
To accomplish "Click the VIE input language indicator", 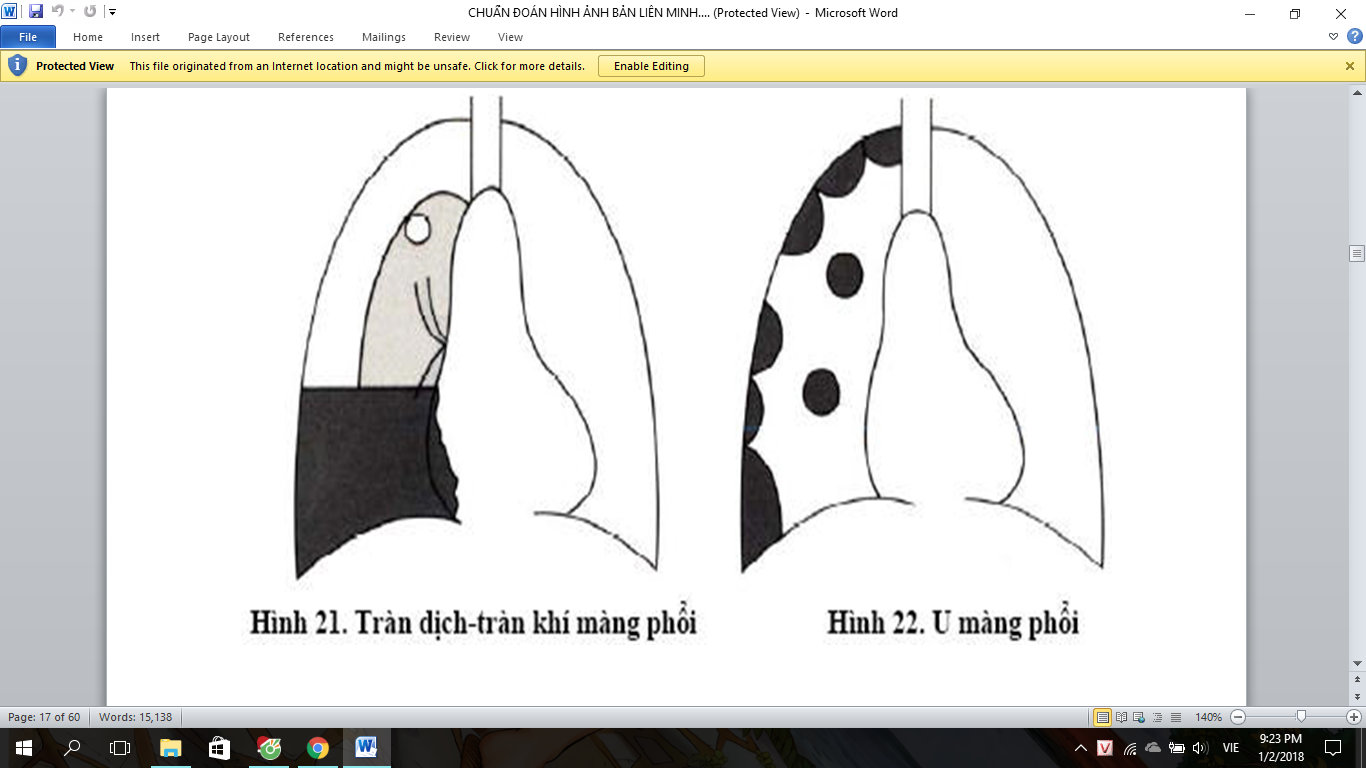I will (1231, 748).
